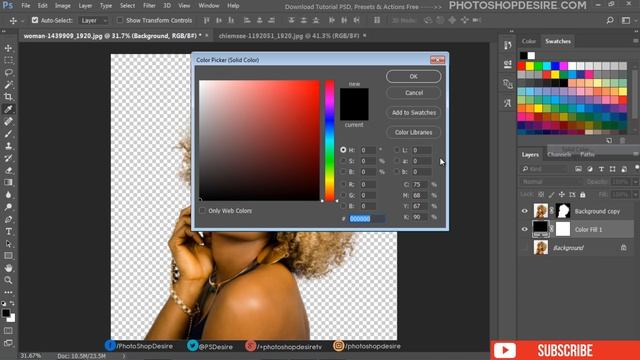Click Add to Swatches button
This screenshot has height=360, width=640.
pyautogui.click(x=413, y=113)
